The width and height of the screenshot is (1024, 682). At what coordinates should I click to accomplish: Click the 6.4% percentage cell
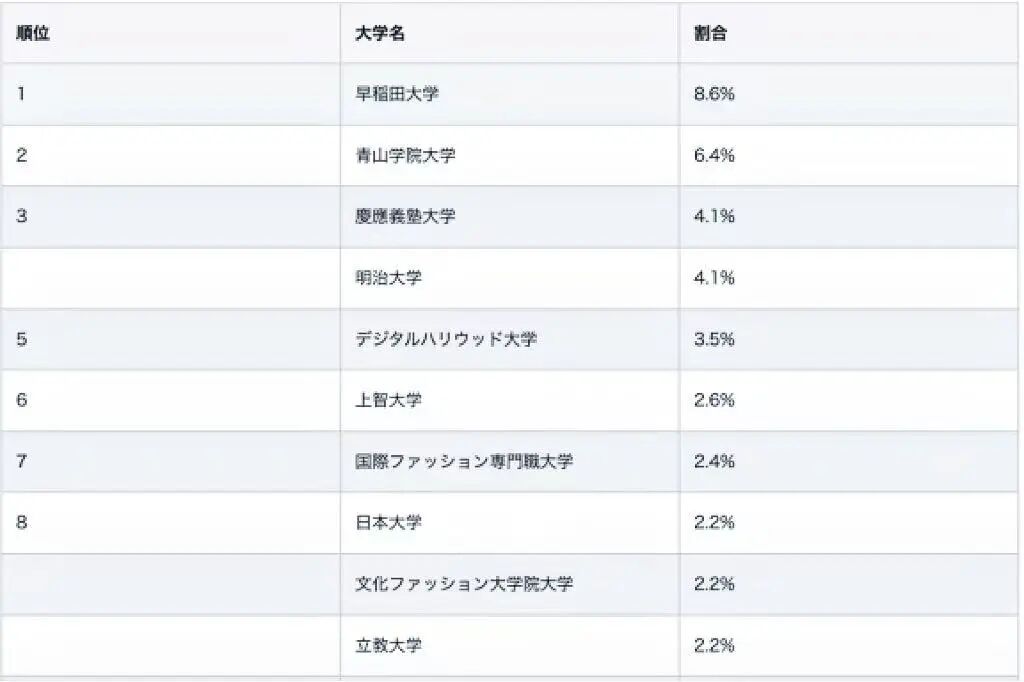pos(714,155)
